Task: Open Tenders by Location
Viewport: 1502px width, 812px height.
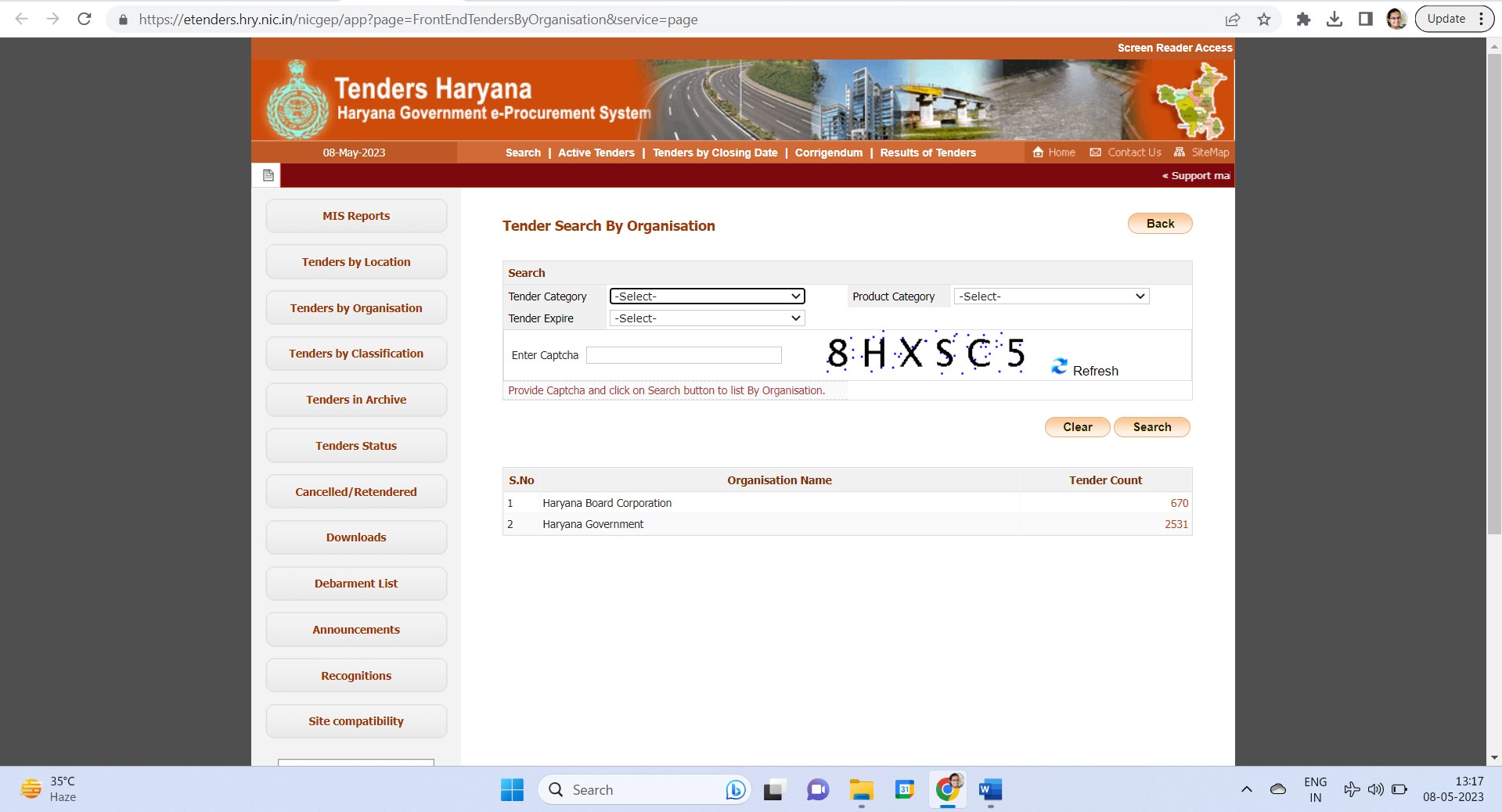Action: [x=356, y=262]
